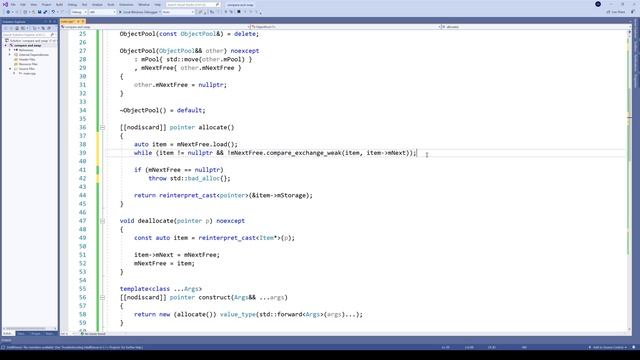The width and height of the screenshot is (640, 360).
Task: Close the open editor file tab
Action: 83,21
